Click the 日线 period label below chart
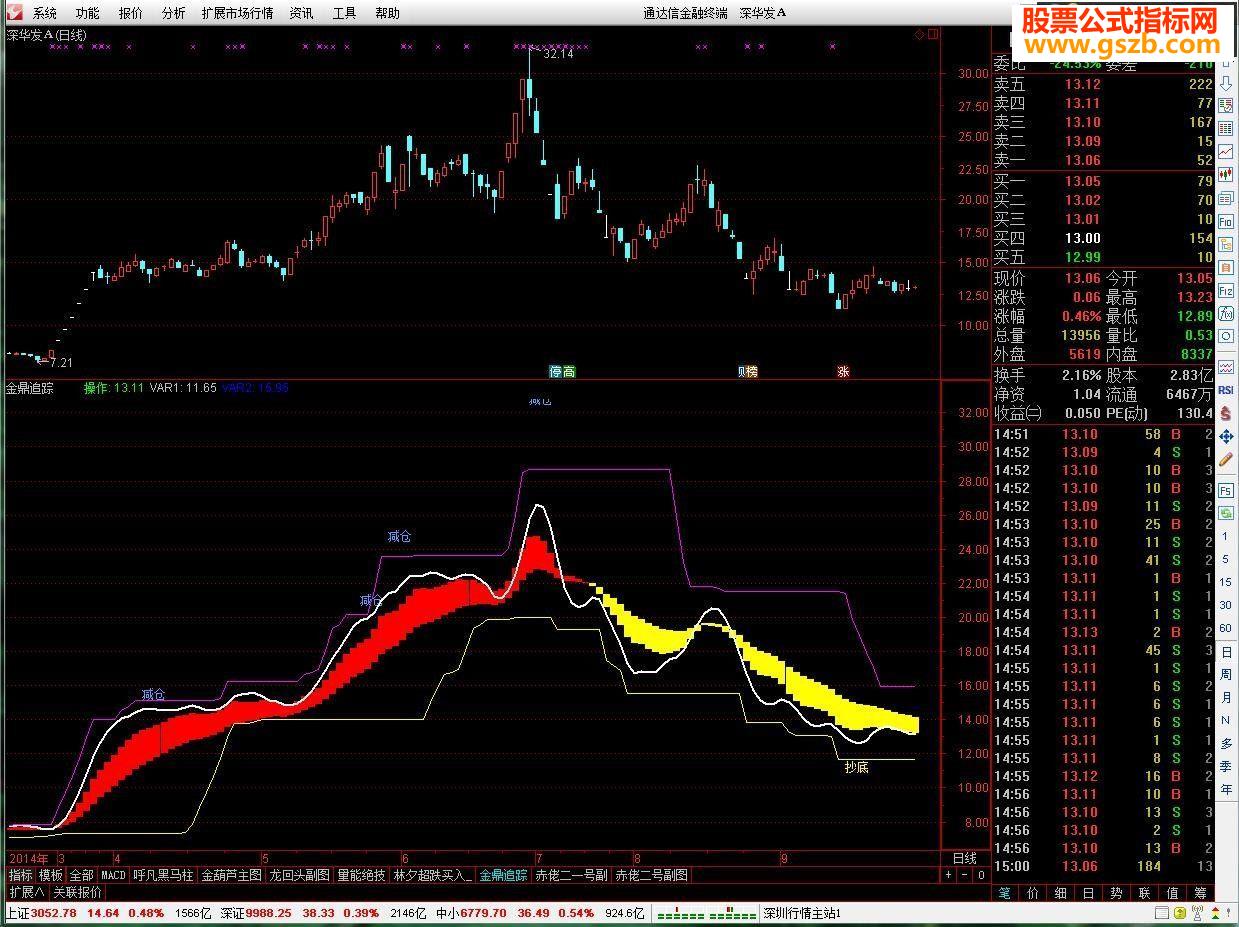 pos(964,858)
